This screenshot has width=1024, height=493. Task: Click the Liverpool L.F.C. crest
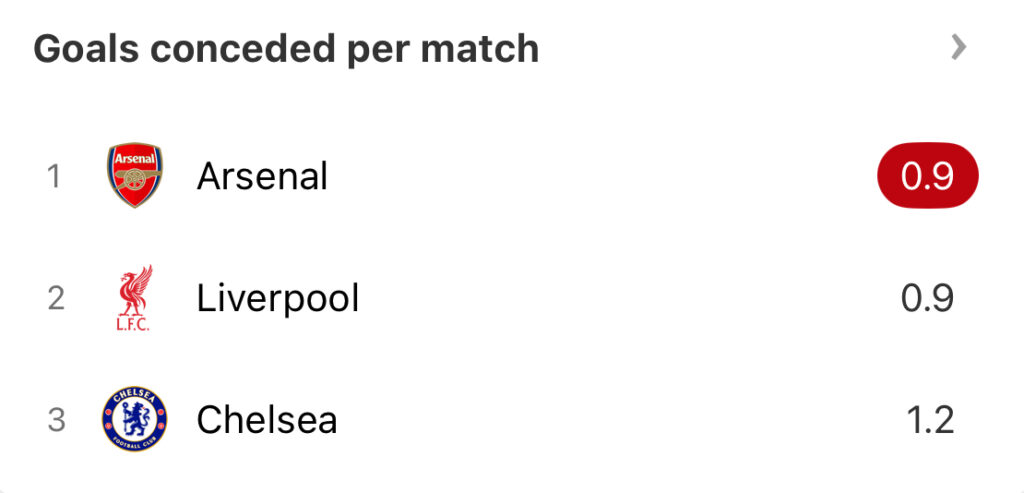[135, 298]
